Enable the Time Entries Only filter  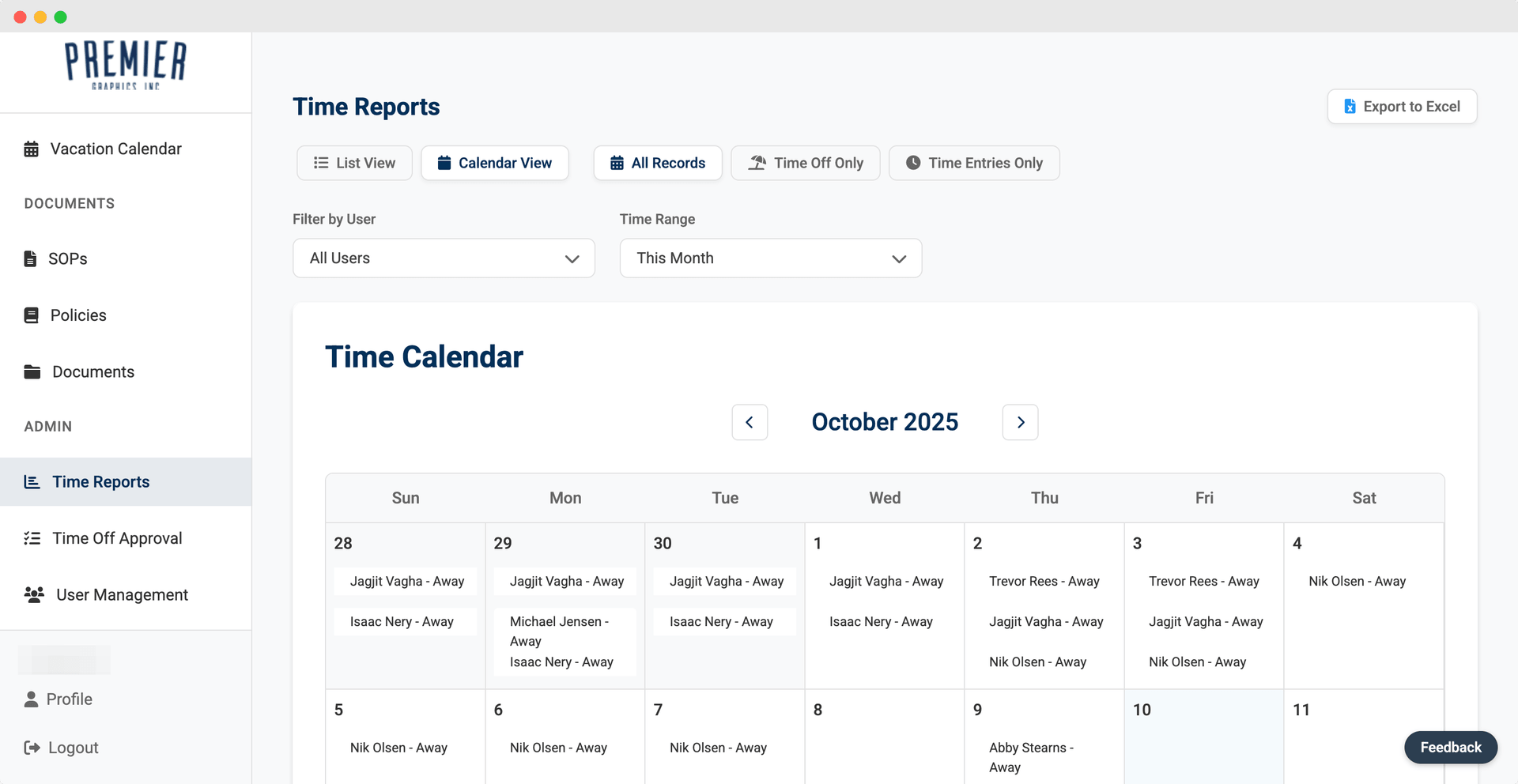click(974, 163)
